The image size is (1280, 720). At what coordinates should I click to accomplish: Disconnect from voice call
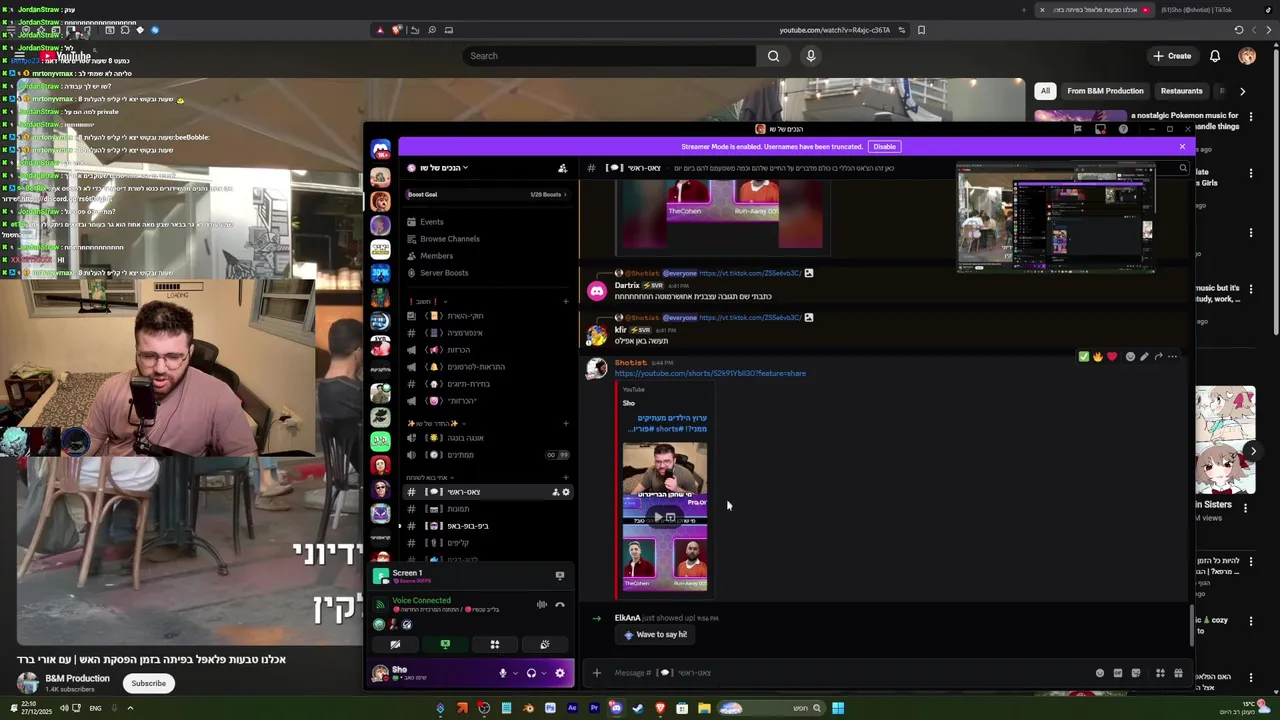[x=560, y=604]
